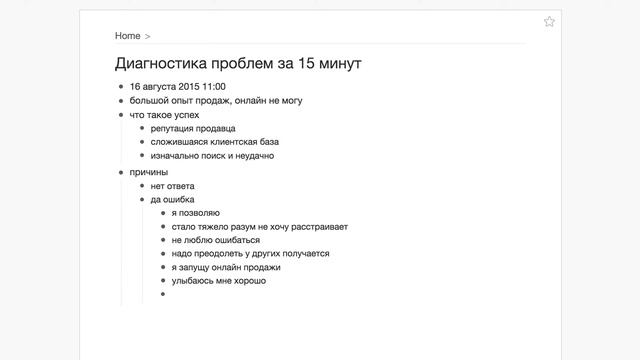Image resolution: width=640 pixels, height=360 pixels.
Task: Collapse the 'что такое успех' bullet
Action: coord(121,115)
